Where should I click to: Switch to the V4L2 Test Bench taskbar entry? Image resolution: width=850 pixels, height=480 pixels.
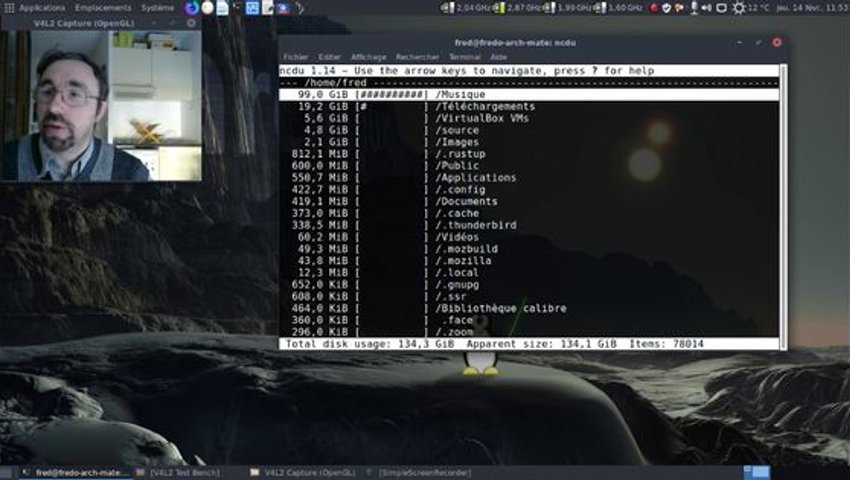coord(178,472)
